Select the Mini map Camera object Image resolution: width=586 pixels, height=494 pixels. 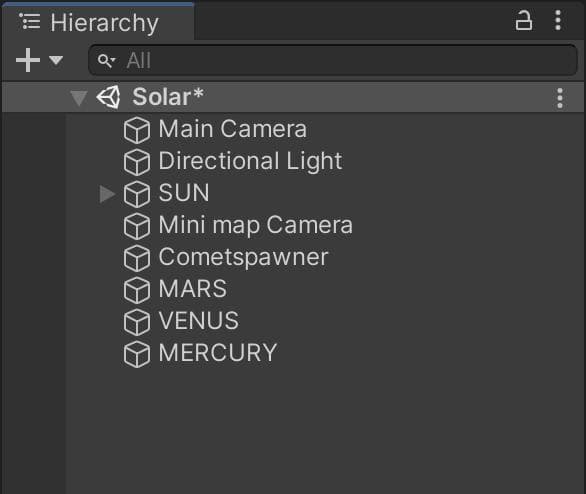[255, 225]
